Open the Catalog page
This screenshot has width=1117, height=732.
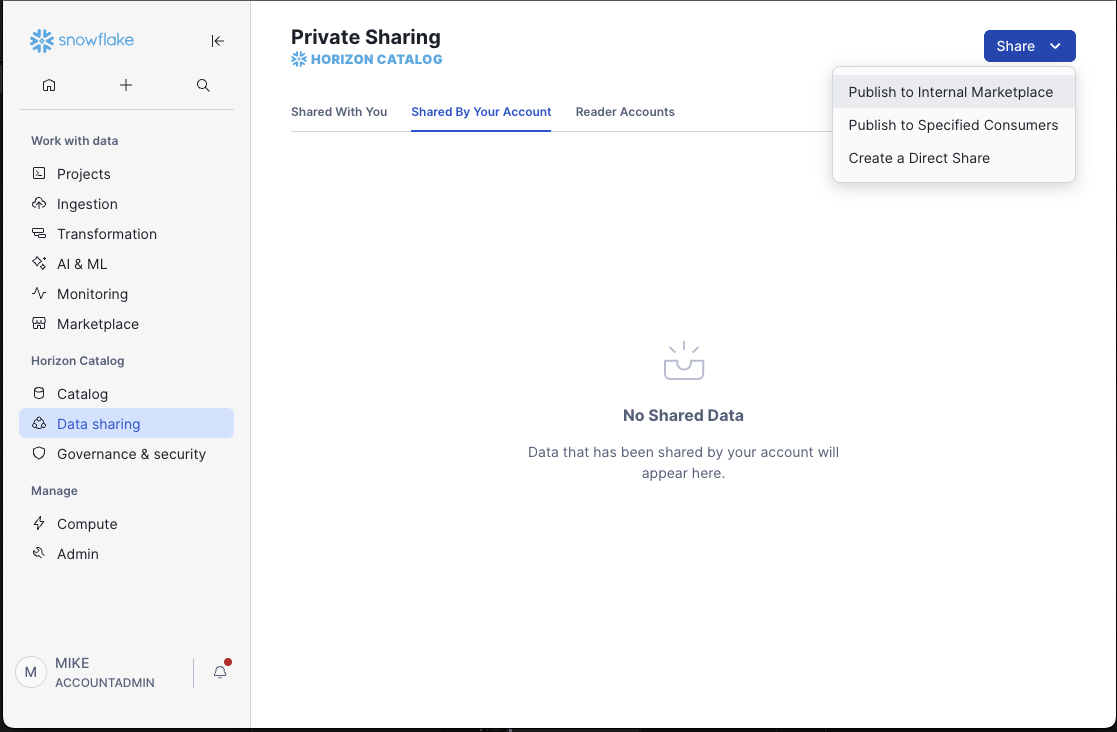[x=126, y=394]
